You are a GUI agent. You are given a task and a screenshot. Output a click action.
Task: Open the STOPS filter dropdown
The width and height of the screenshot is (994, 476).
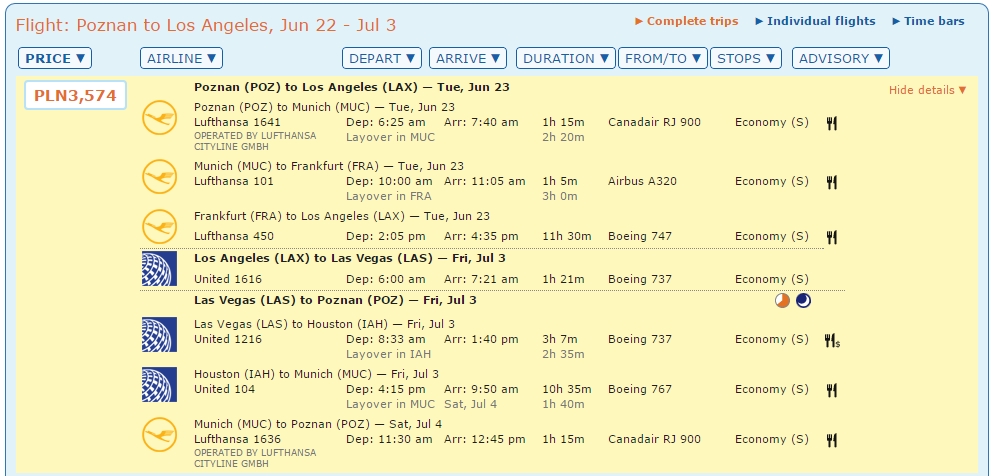click(x=746, y=58)
